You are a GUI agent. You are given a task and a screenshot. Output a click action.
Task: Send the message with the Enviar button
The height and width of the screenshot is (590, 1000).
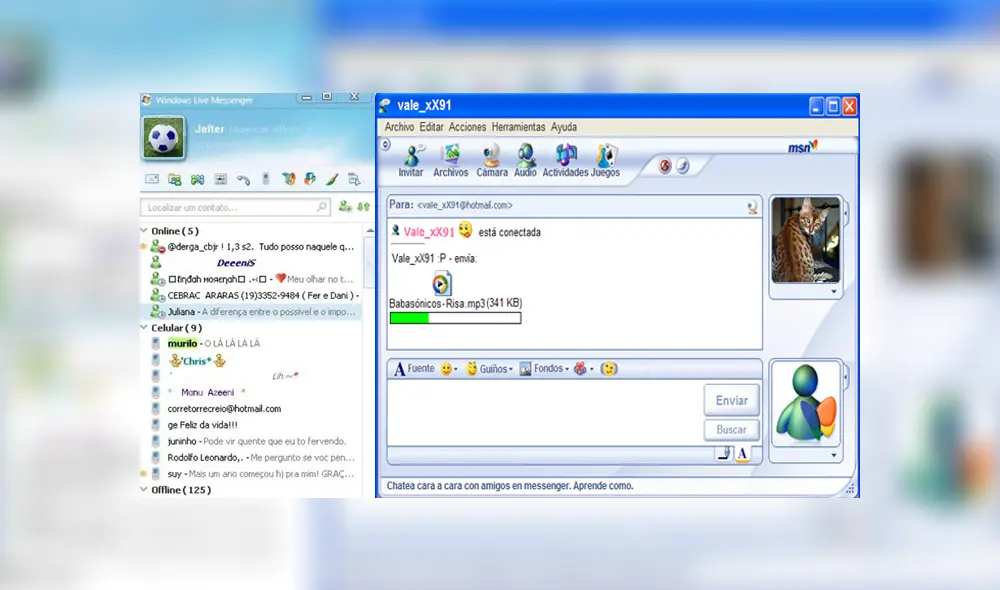pos(731,400)
